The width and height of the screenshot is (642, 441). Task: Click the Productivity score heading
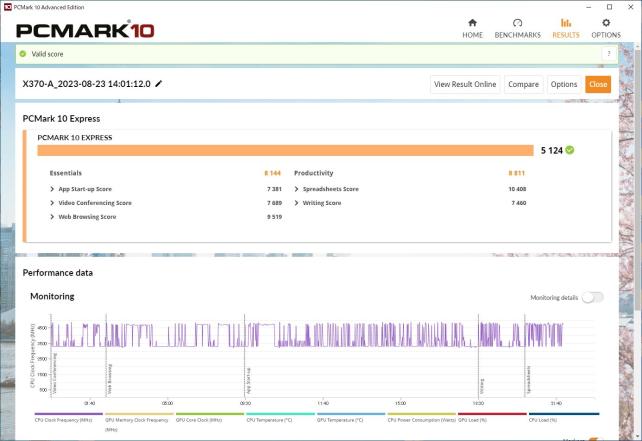coord(314,173)
